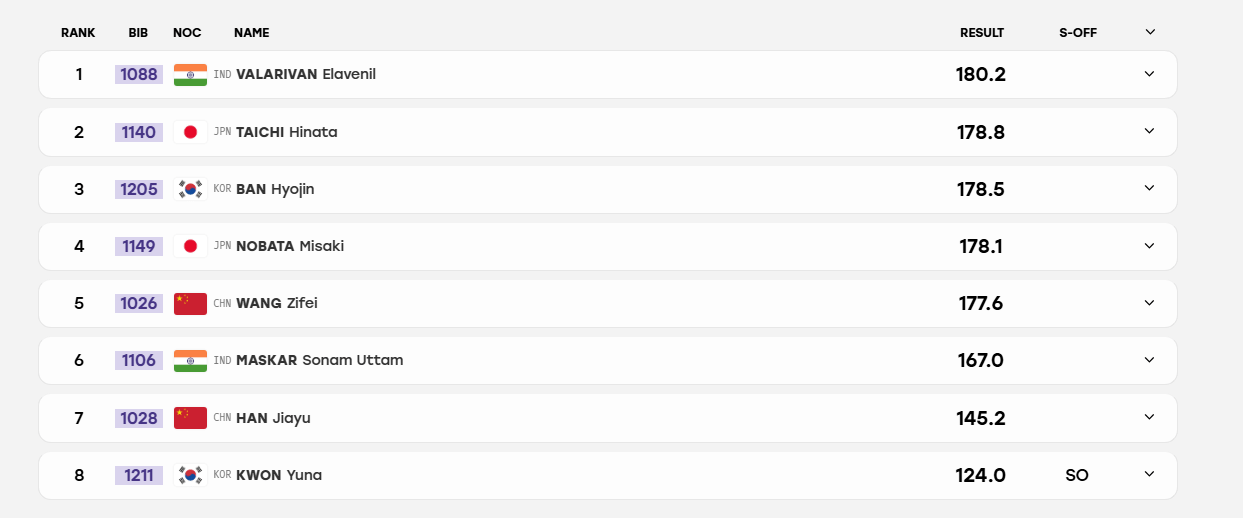Click the SO shoot-off marker for KWON
Image resolution: width=1243 pixels, height=518 pixels.
point(1077,475)
